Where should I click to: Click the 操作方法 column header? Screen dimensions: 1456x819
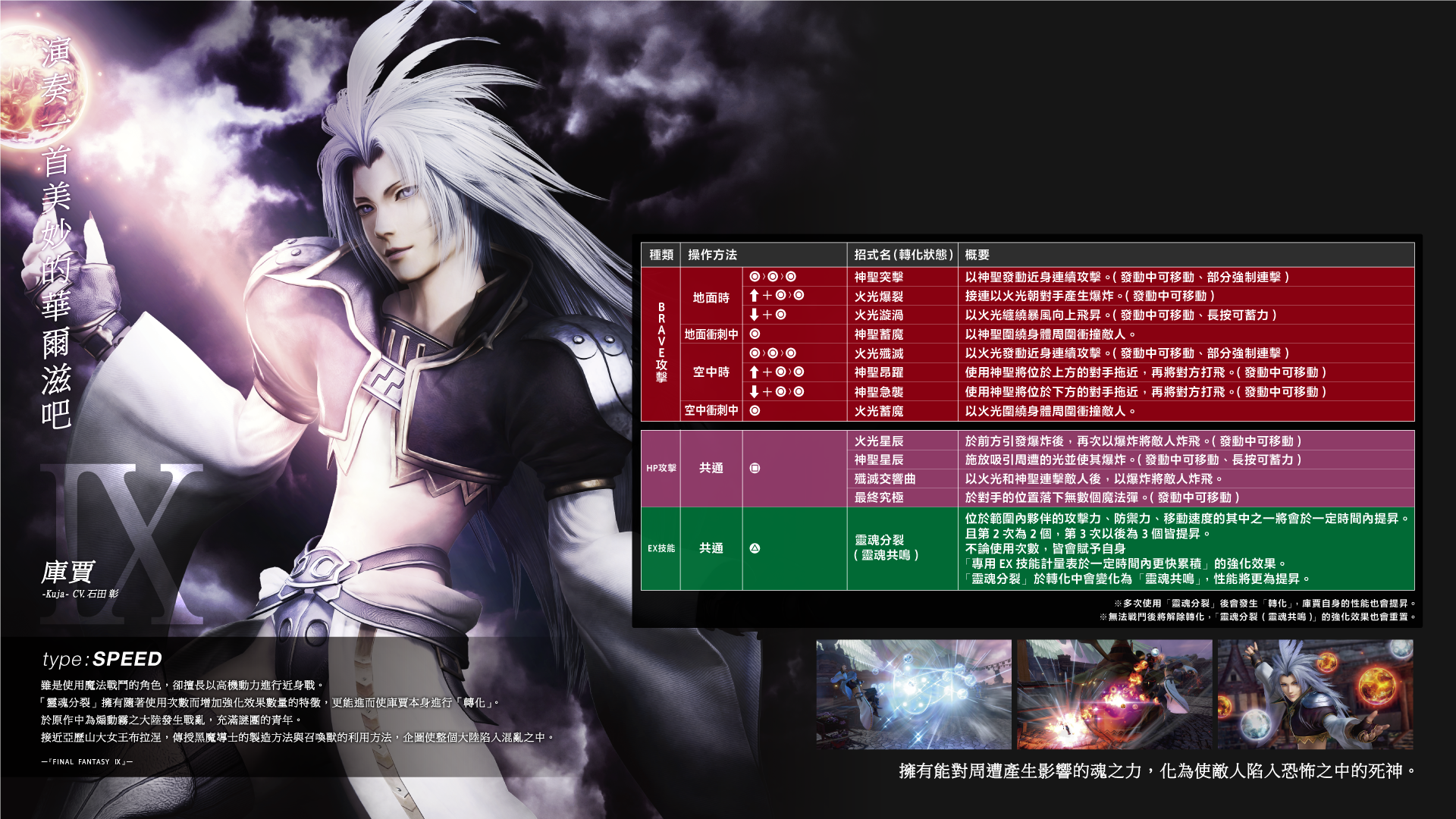coord(764,255)
